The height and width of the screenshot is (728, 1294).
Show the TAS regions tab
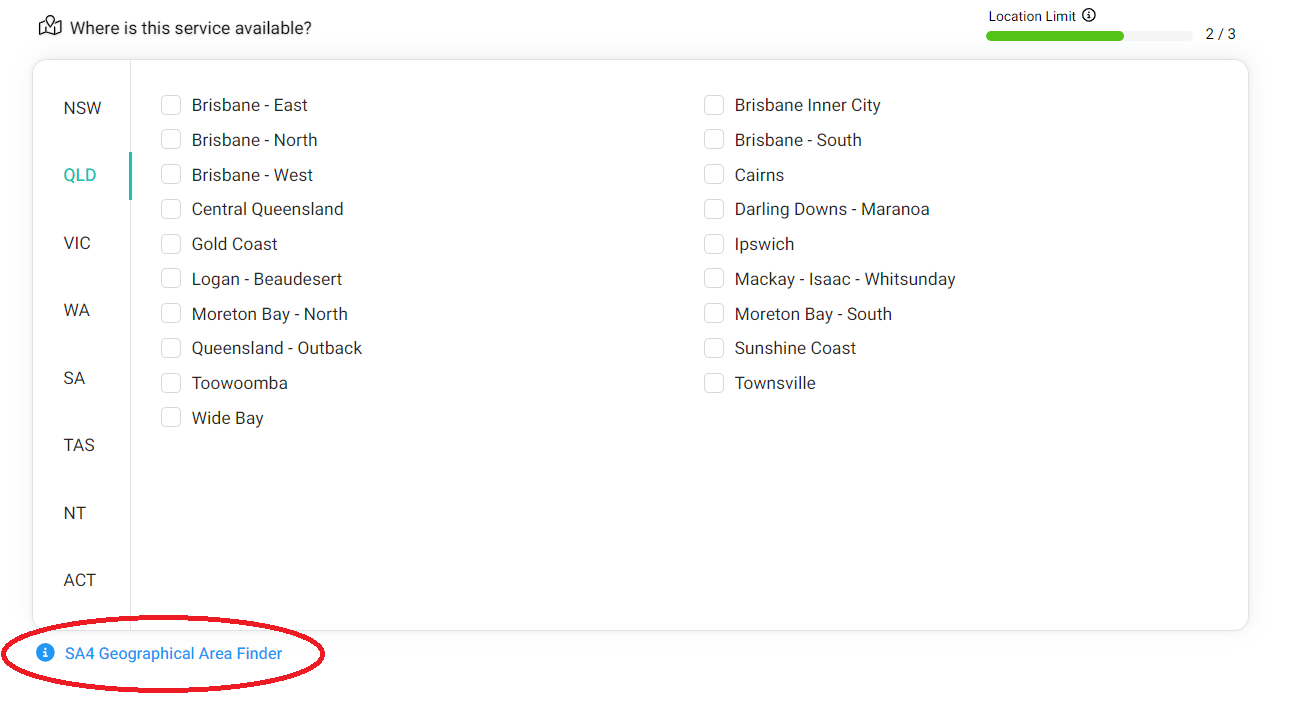pos(79,445)
